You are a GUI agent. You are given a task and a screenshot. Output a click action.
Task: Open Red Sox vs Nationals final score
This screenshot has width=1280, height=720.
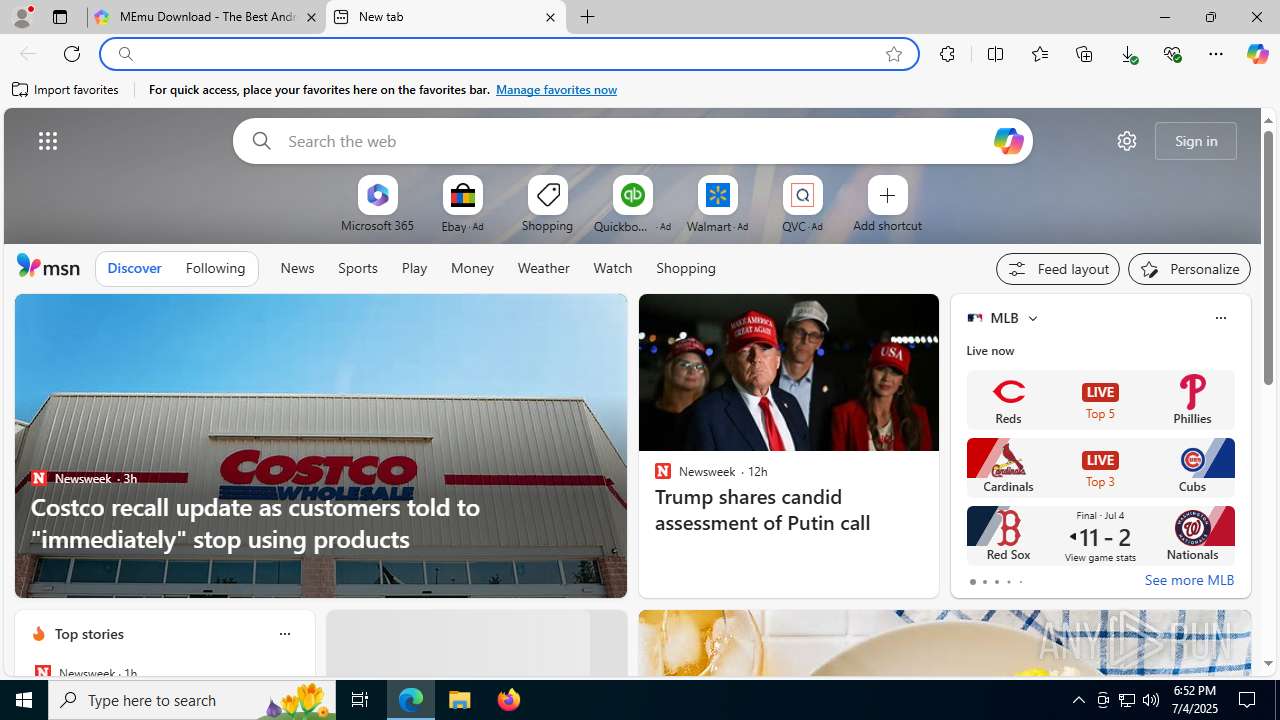1100,535
